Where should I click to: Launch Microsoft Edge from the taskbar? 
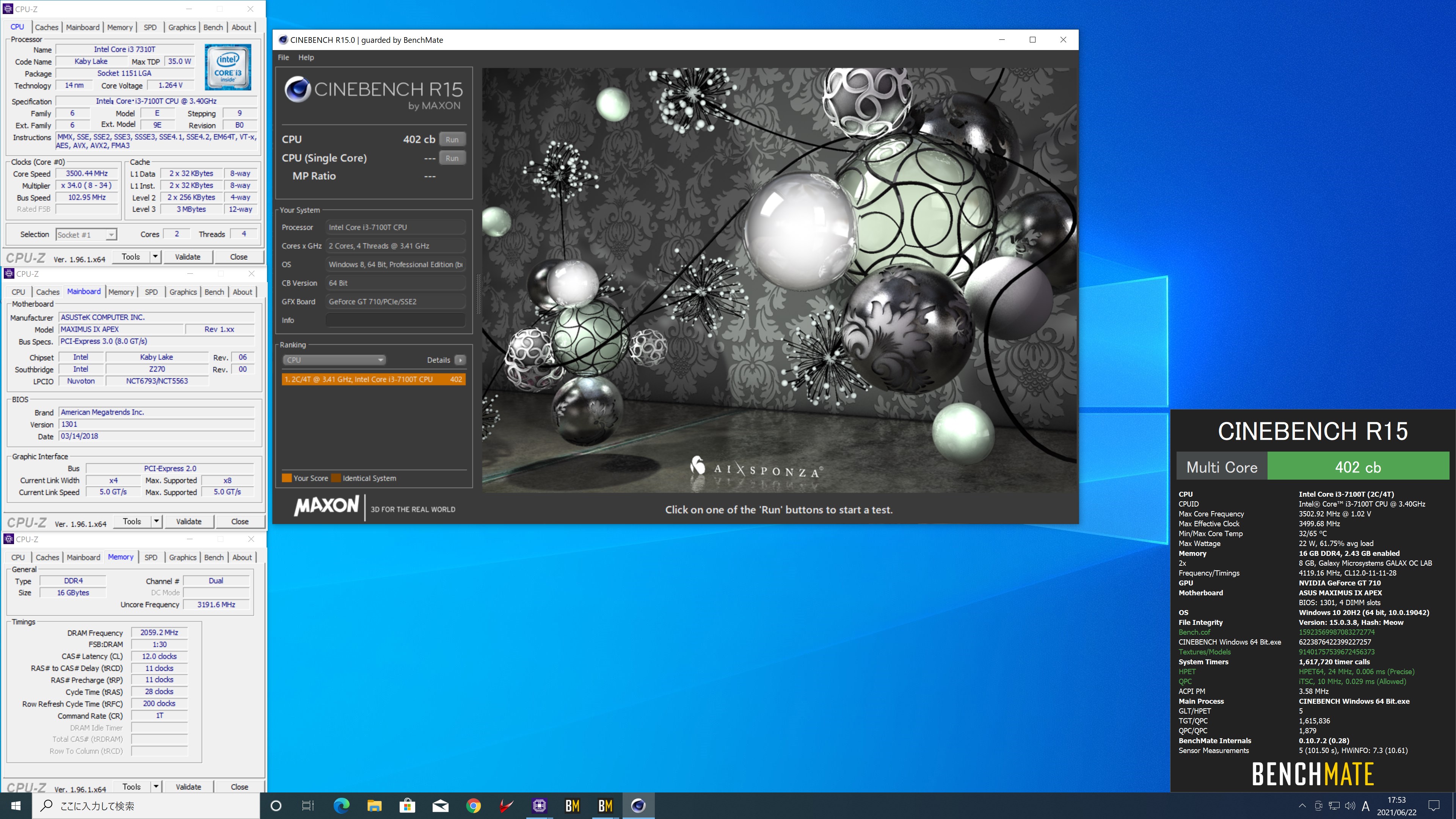[x=341, y=805]
